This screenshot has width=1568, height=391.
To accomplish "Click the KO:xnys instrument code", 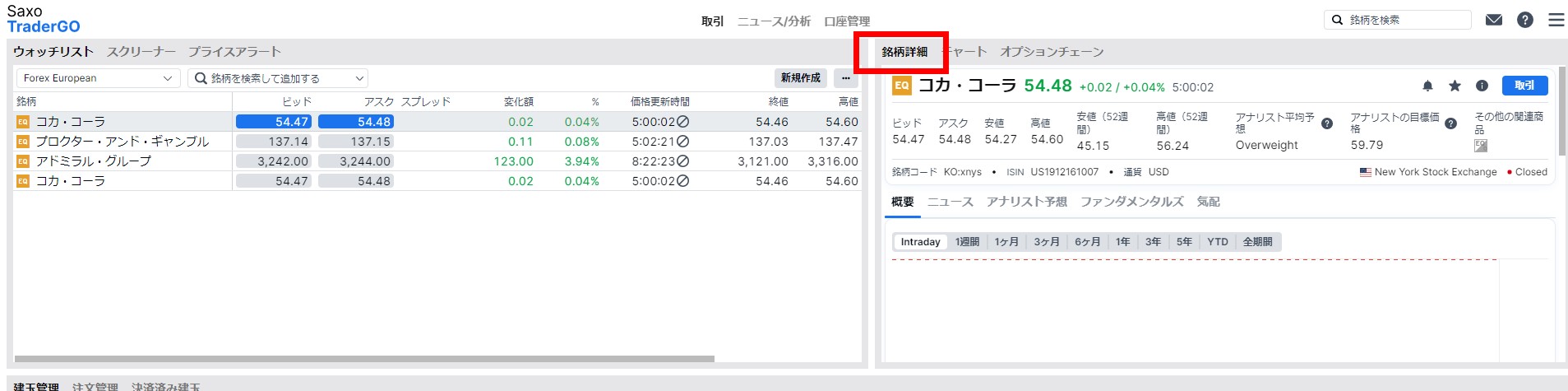I will [962, 172].
